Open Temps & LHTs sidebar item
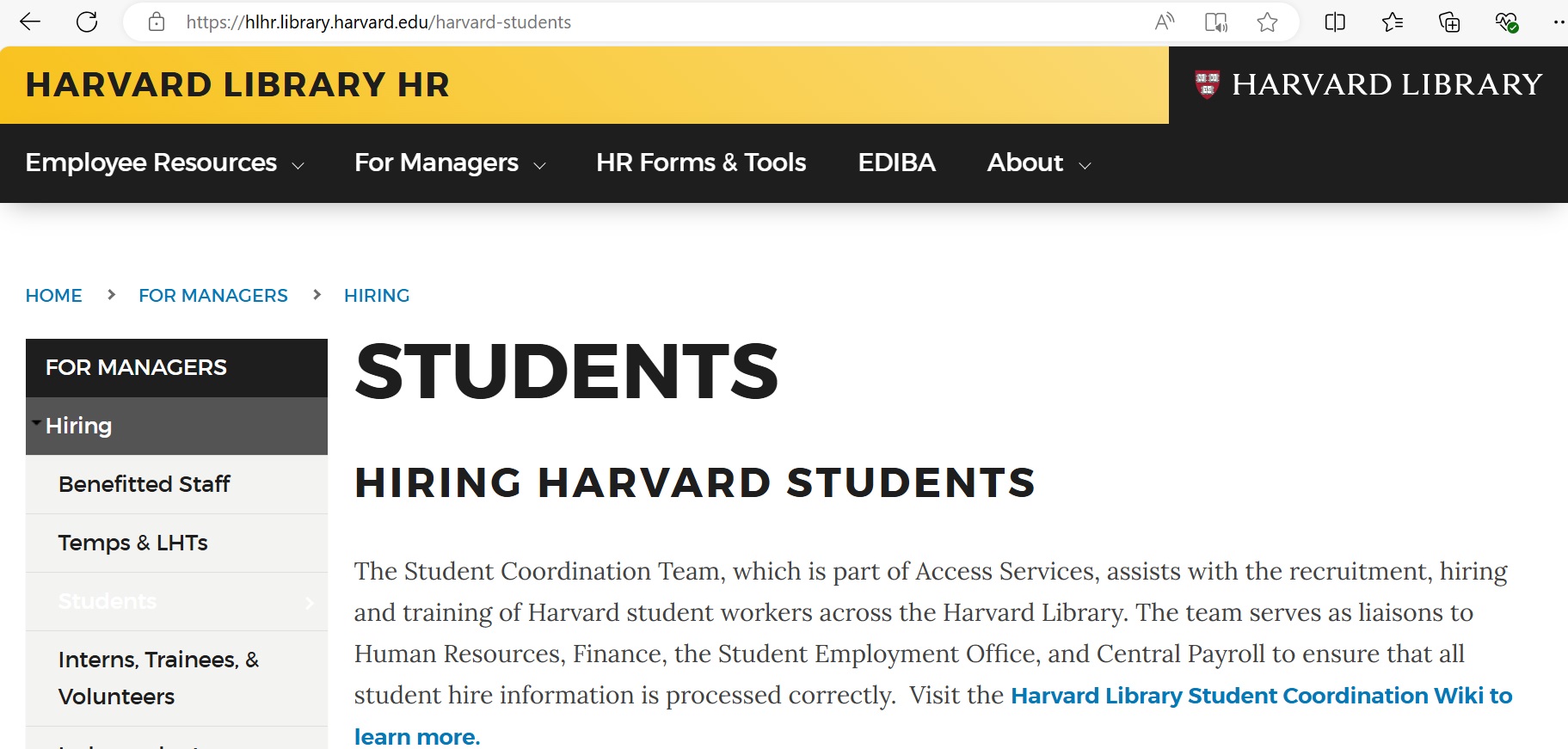 pos(176,543)
